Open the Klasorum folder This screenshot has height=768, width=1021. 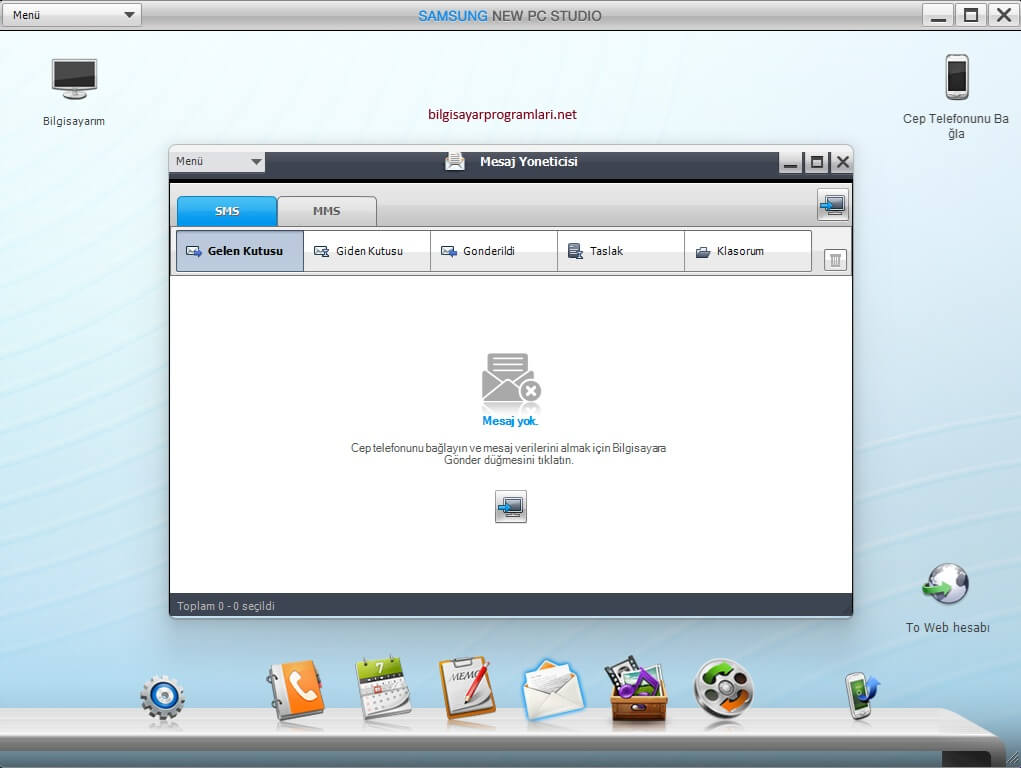[x=748, y=251]
